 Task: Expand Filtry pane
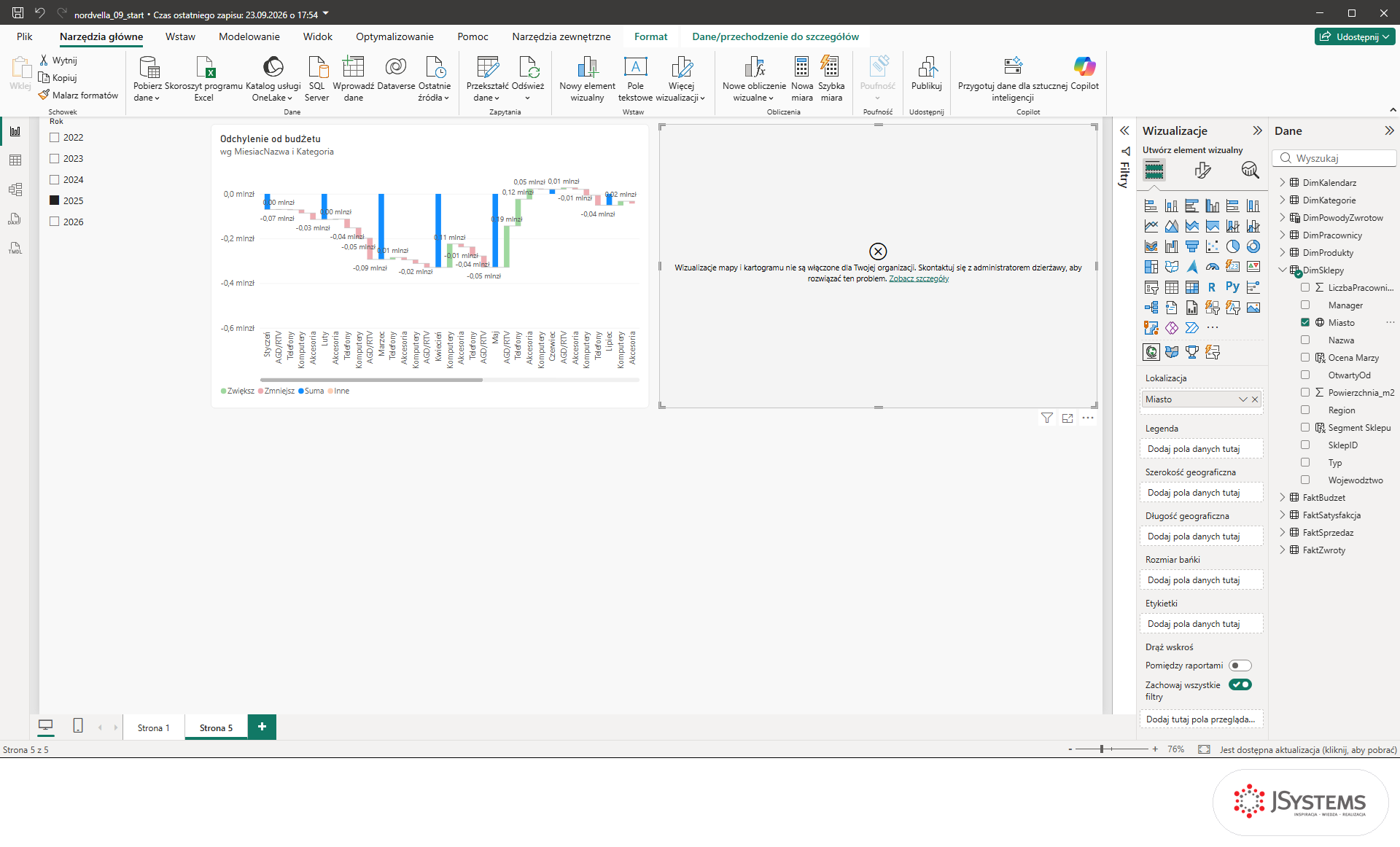click(1124, 130)
